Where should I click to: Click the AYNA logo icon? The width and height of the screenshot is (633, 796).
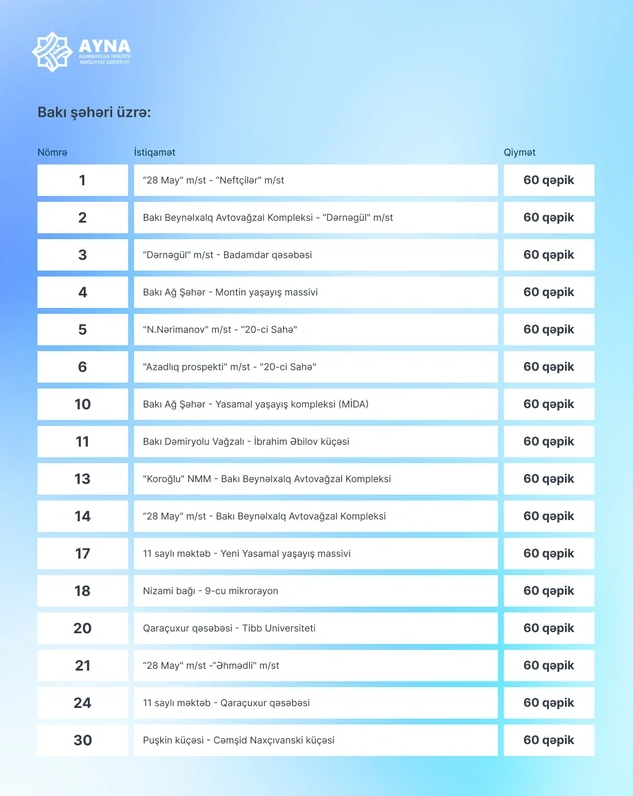pos(51,52)
